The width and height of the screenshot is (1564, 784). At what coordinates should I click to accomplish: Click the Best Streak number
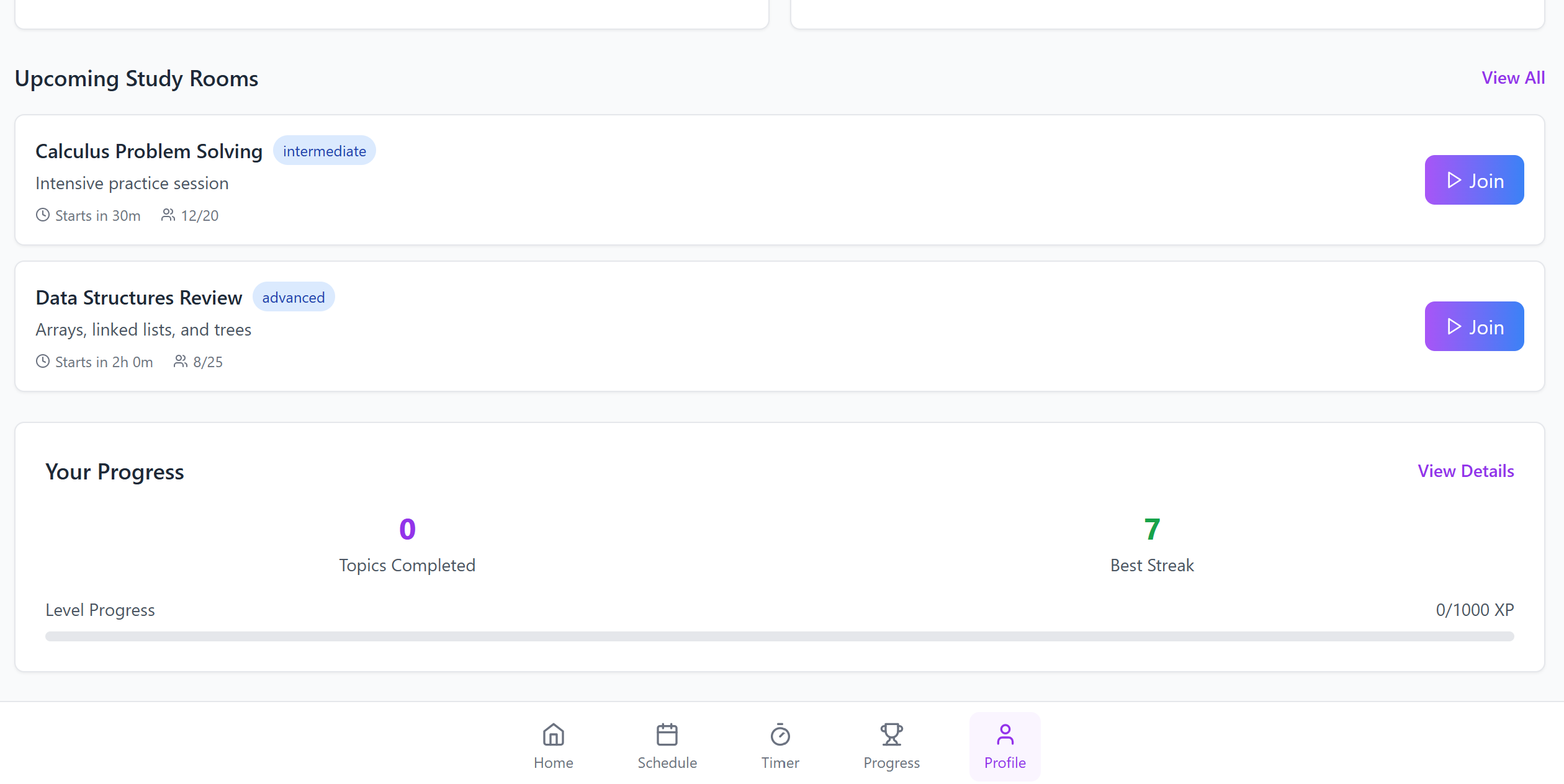click(1152, 529)
